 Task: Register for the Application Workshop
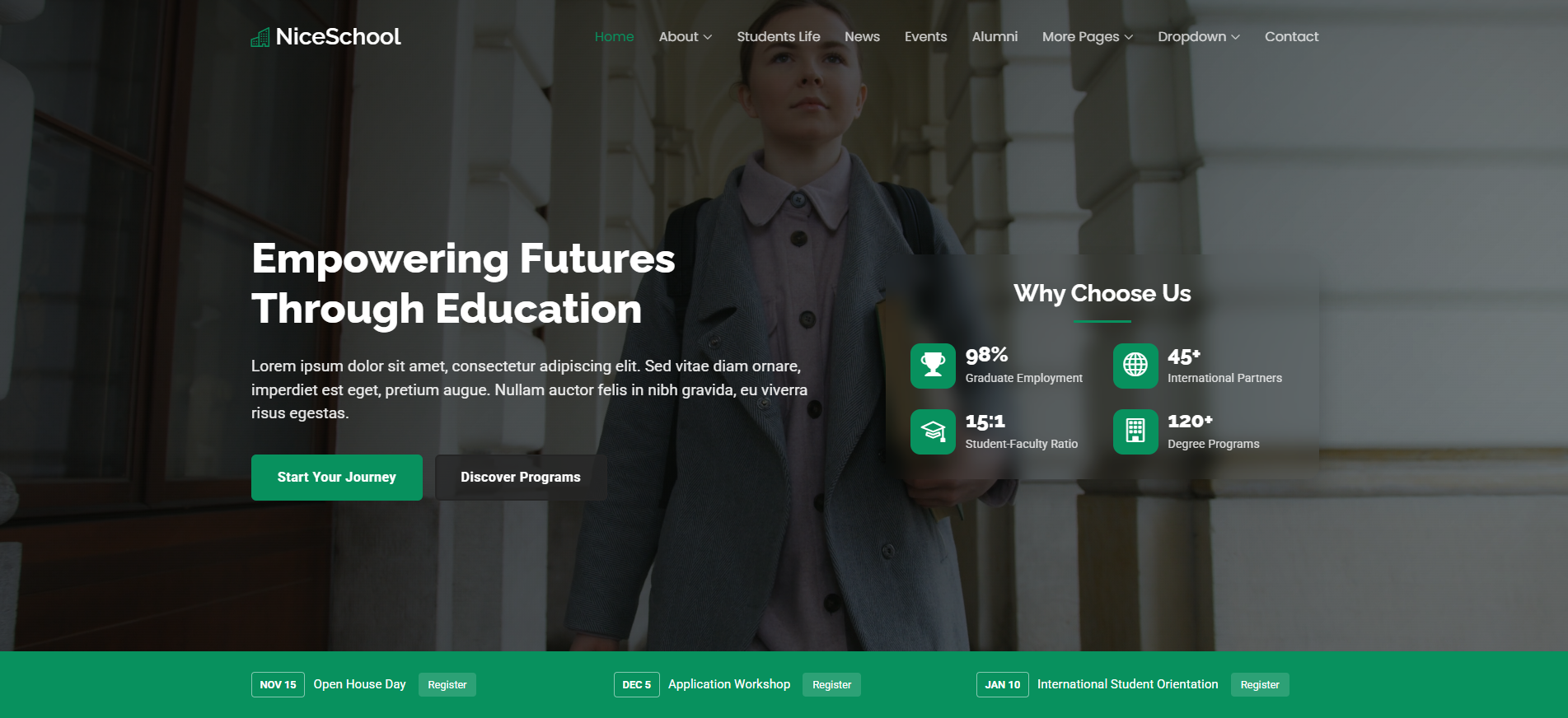pyautogui.click(x=831, y=684)
